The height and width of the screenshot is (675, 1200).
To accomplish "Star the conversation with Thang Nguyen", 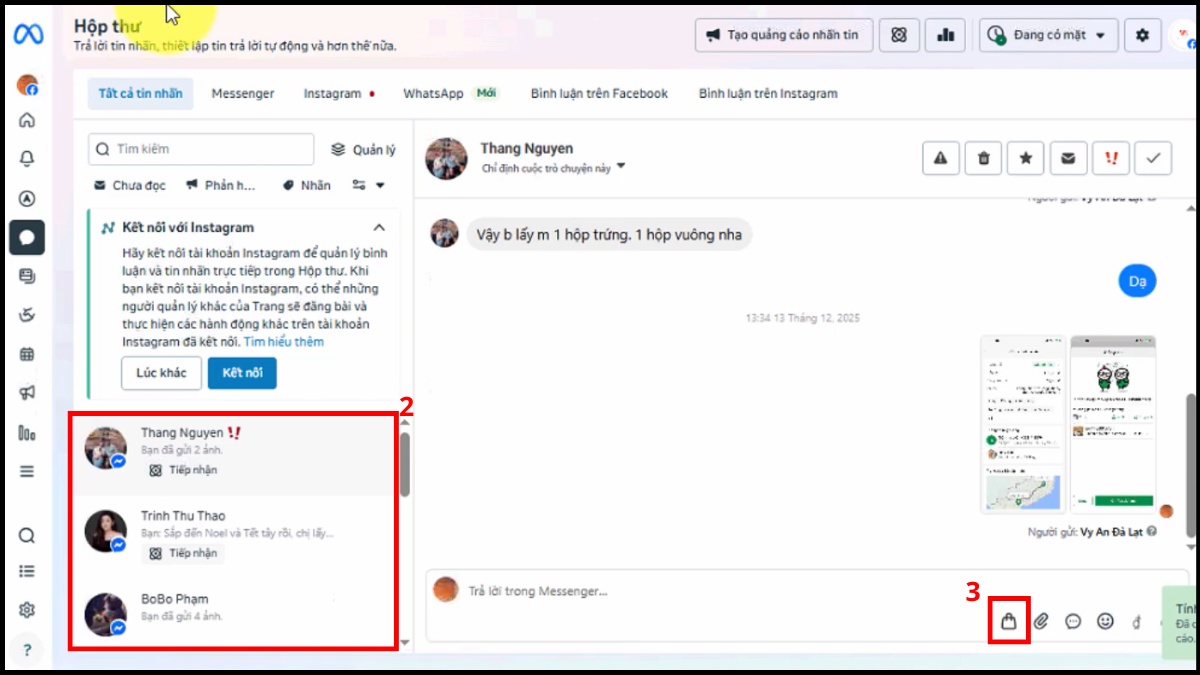I will pyautogui.click(x=1025, y=158).
